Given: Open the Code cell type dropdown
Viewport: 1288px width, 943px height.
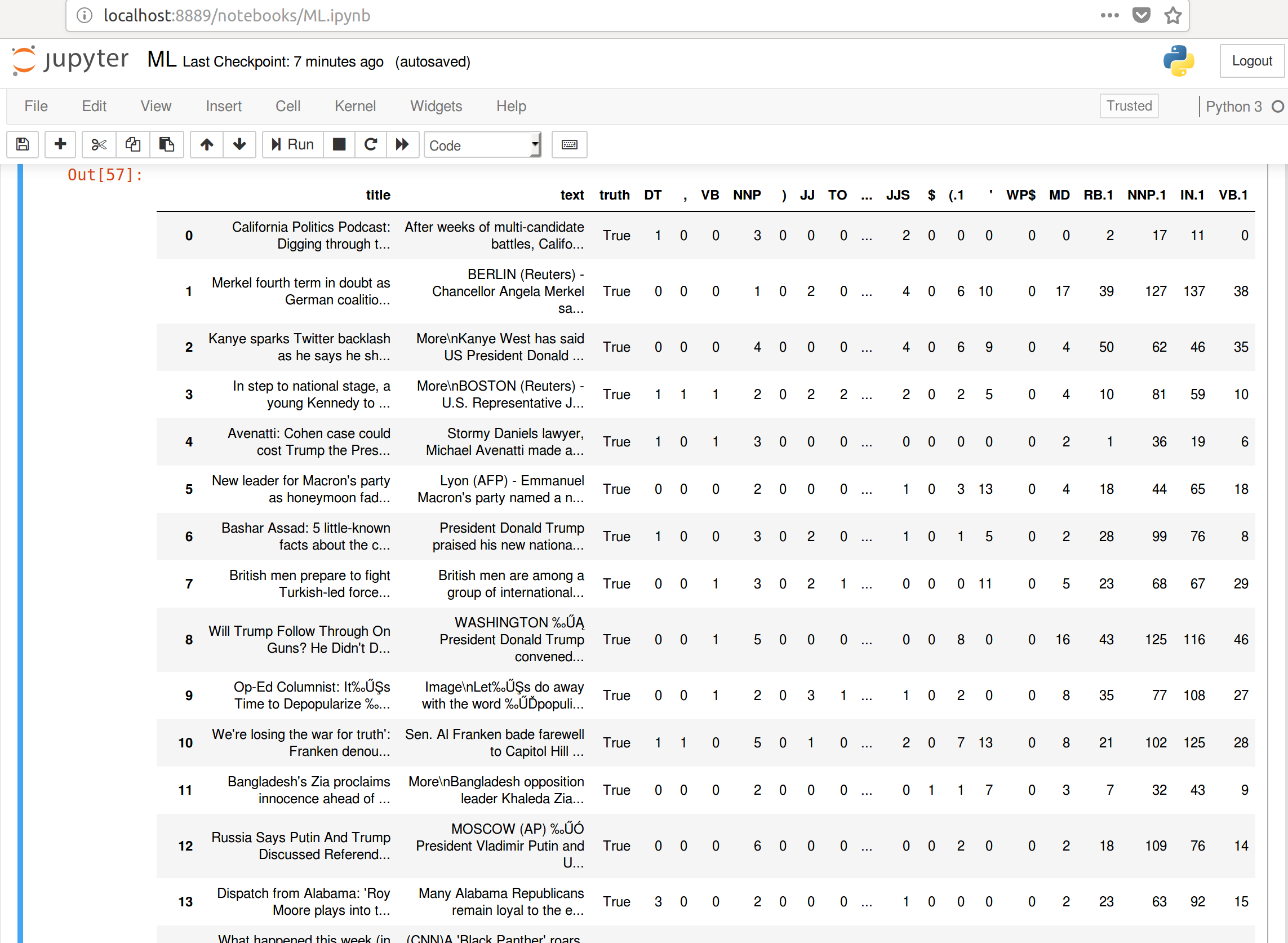Looking at the screenshot, I should (482, 145).
